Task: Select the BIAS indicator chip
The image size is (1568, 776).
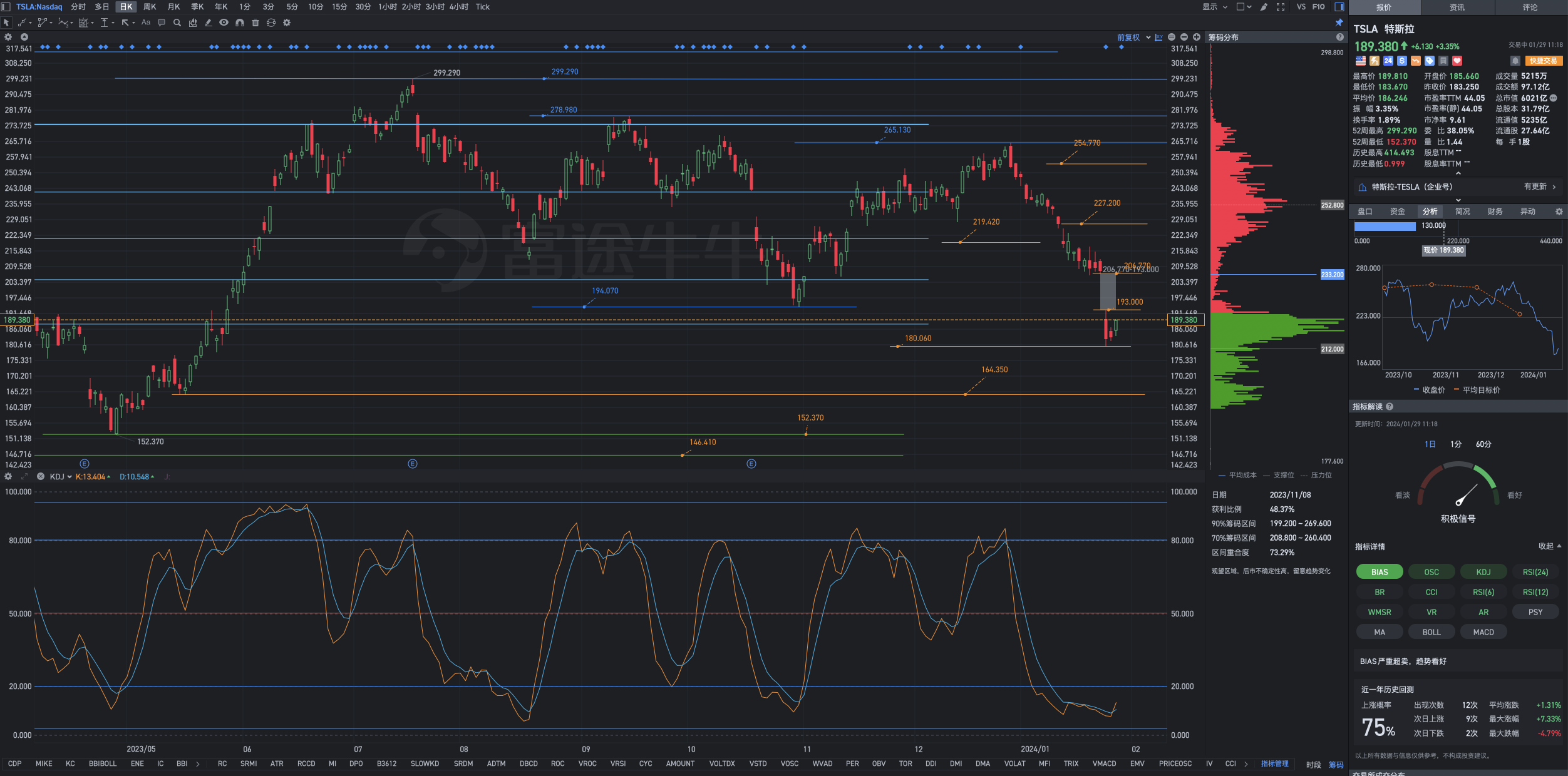Action: tap(1380, 572)
